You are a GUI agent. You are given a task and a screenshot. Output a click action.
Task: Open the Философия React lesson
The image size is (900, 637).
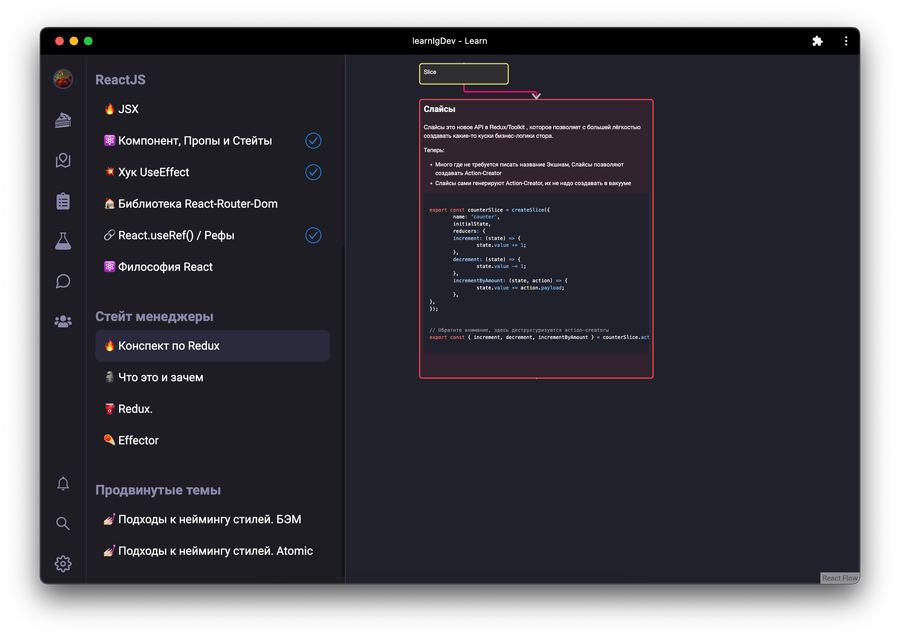tap(212, 267)
